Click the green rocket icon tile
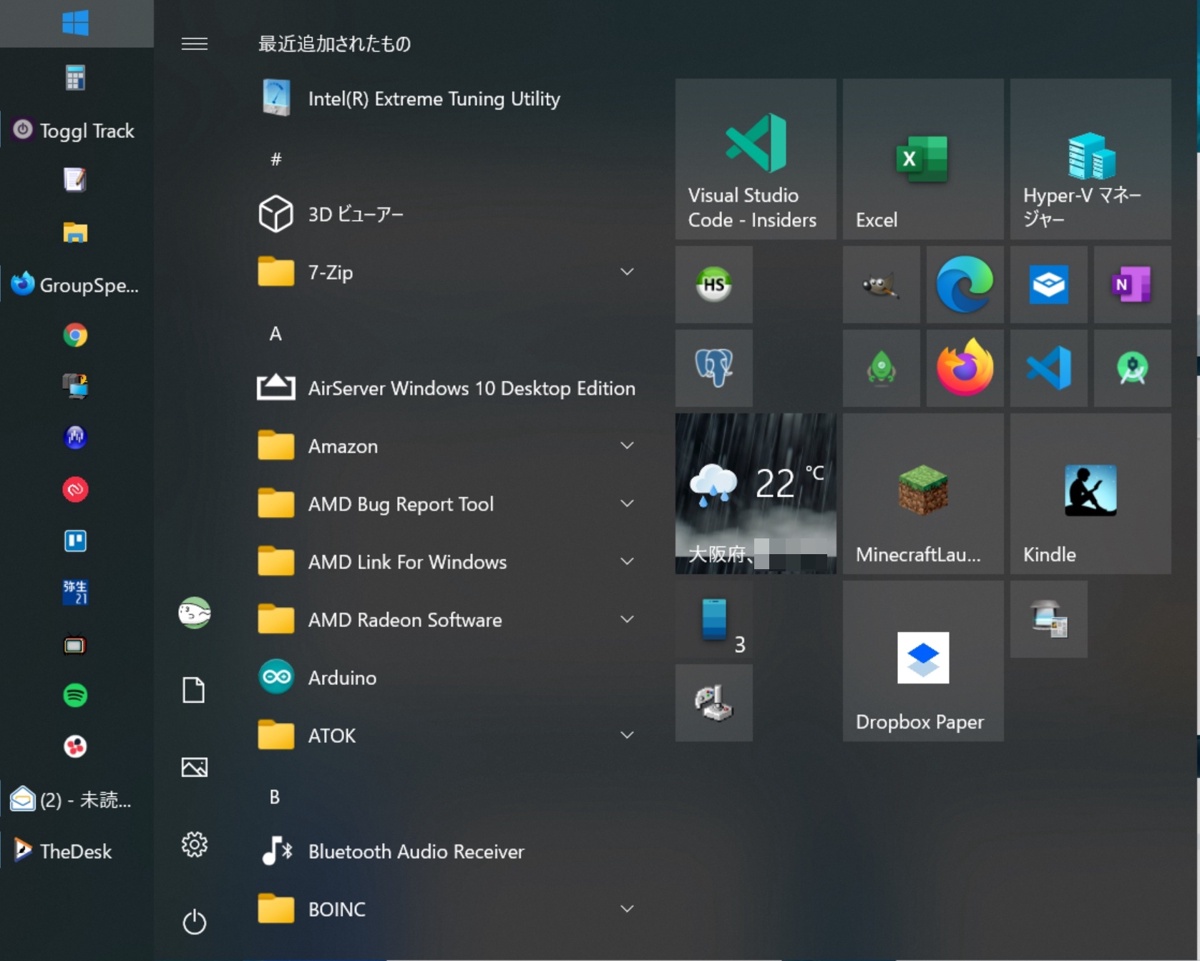 pyautogui.click(x=881, y=368)
